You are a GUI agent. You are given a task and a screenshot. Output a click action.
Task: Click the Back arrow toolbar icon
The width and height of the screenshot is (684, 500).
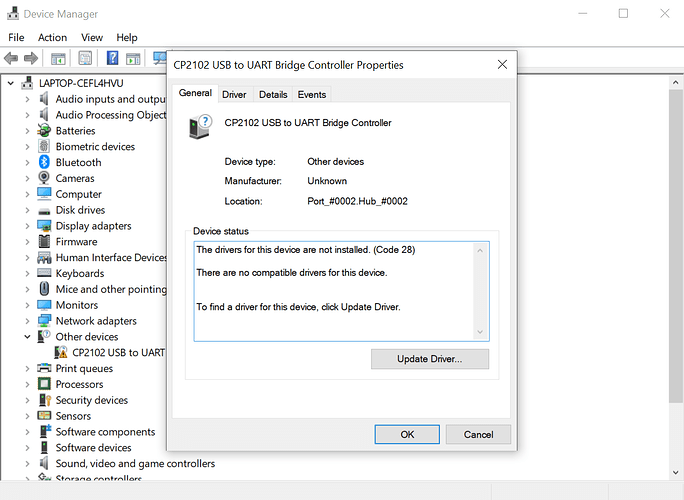tap(10, 58)
